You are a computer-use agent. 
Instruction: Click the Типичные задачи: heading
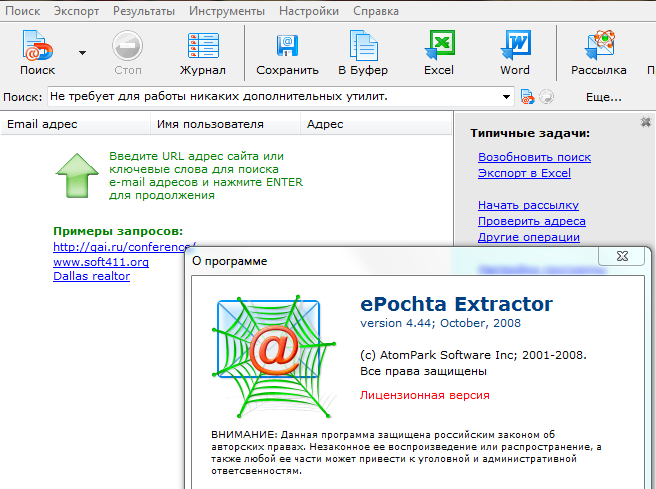pyautogui.click(x=530, y=133)
